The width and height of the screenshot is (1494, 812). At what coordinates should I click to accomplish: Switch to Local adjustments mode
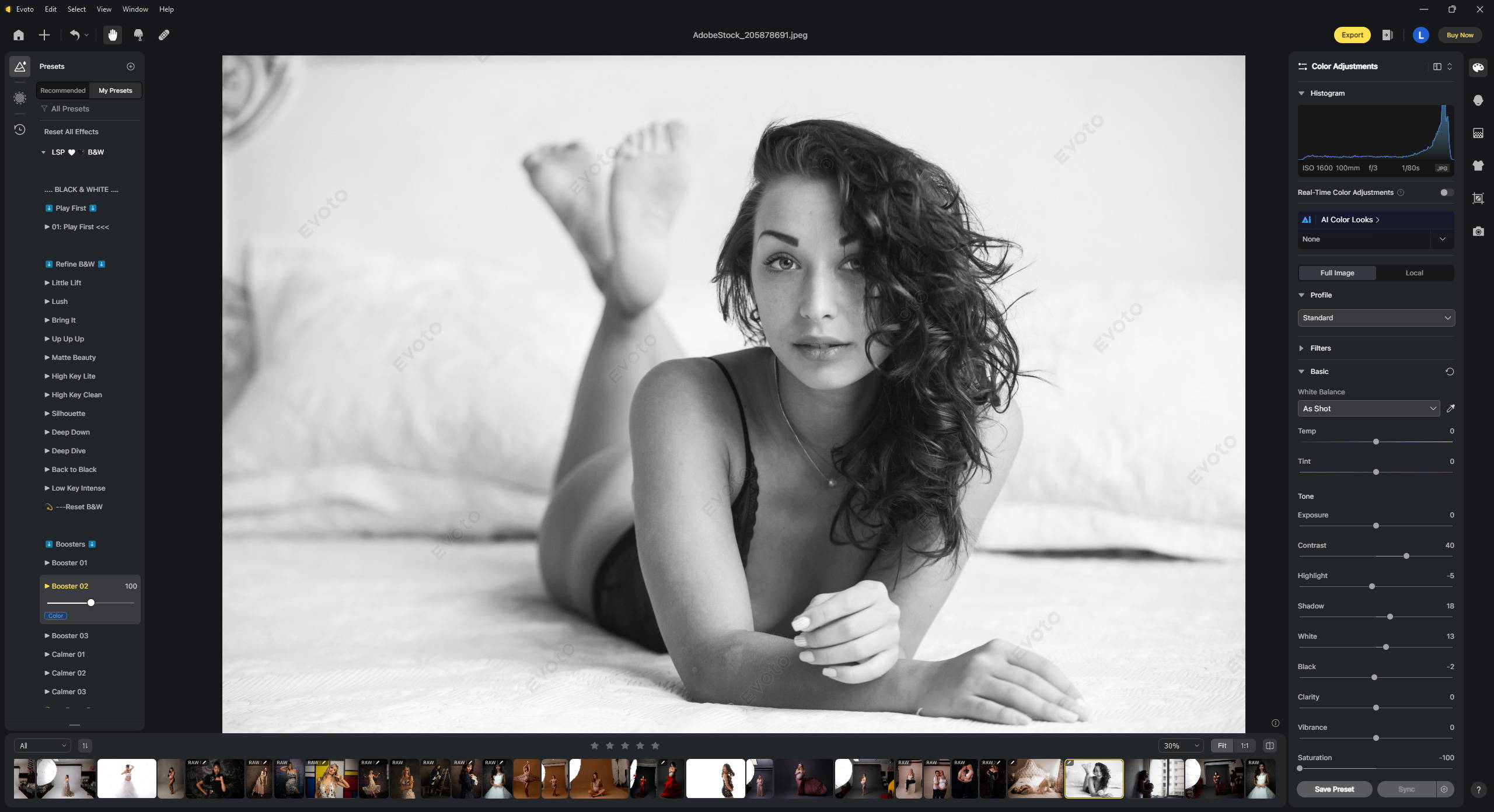(1413, 273)
